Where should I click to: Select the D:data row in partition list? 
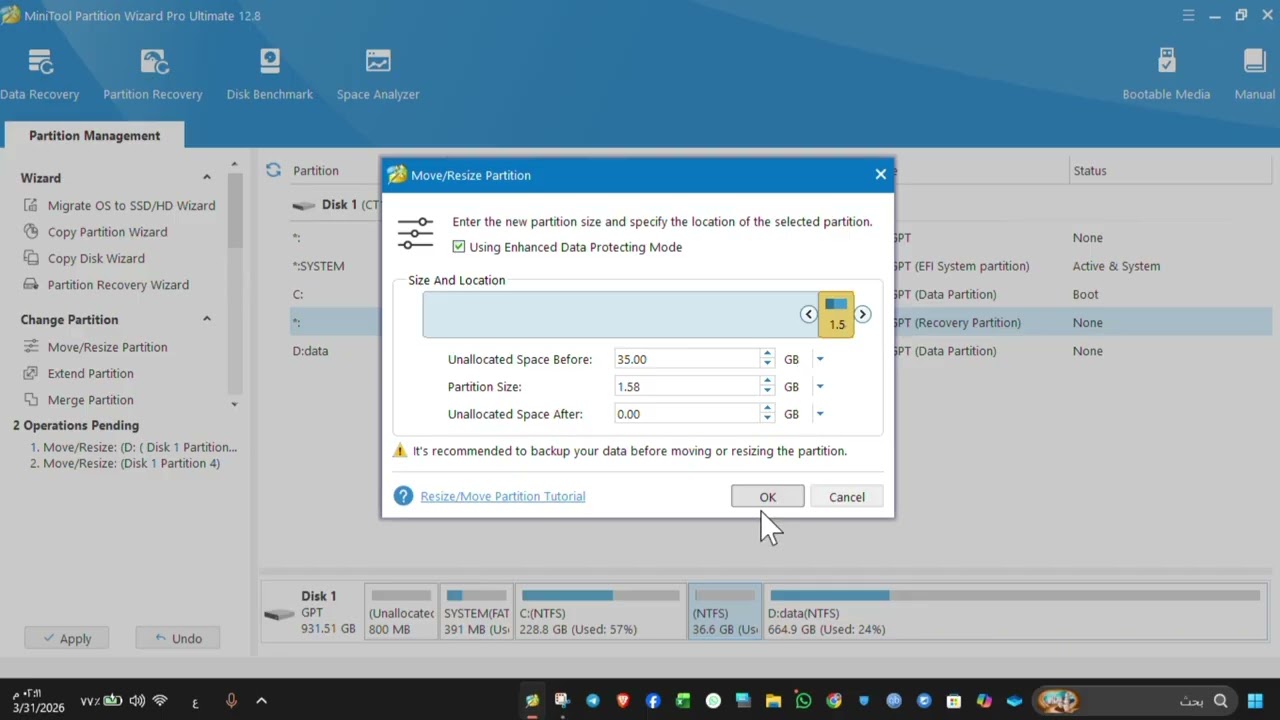tap(780, 351)
